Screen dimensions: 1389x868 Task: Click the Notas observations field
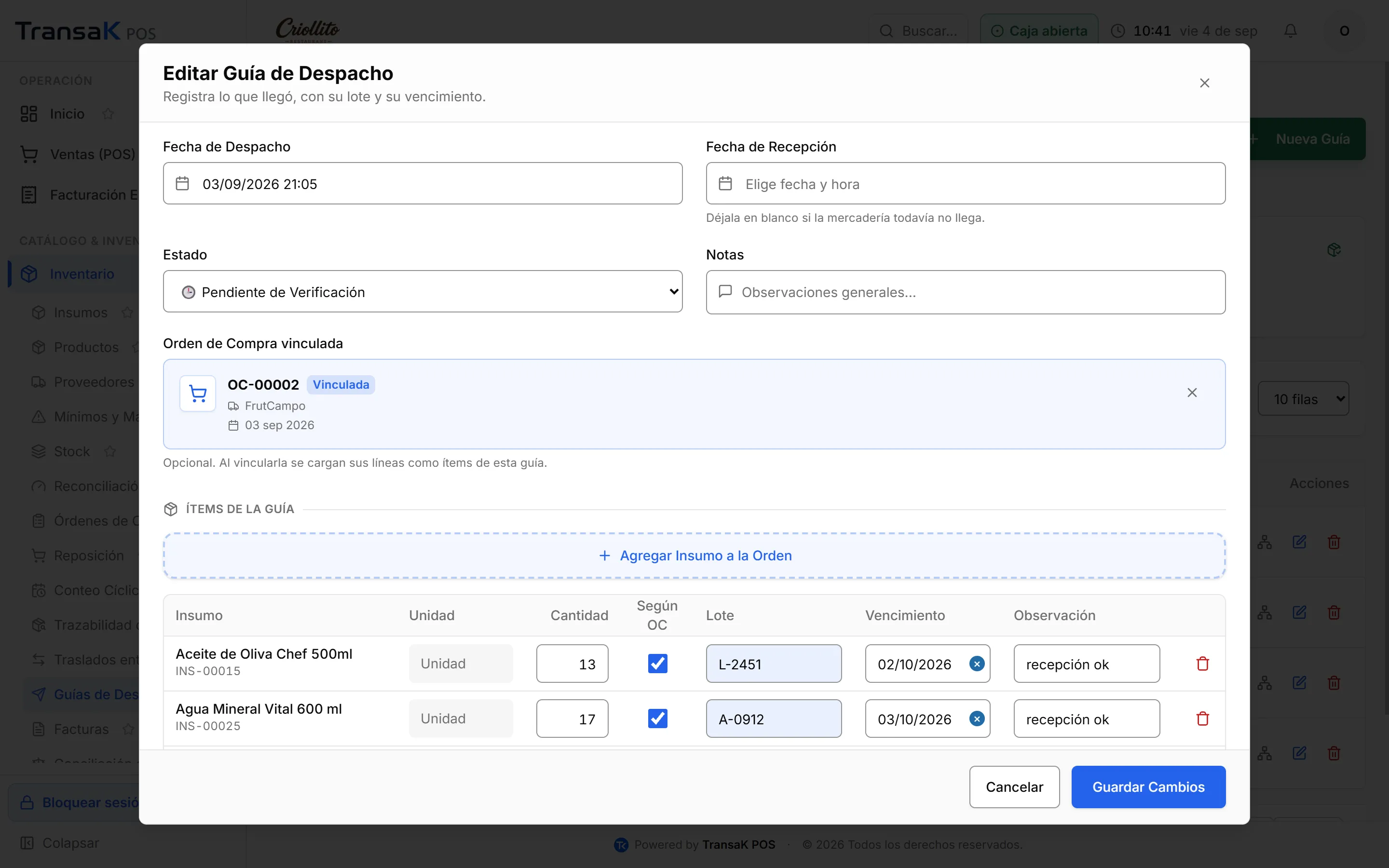[966, 292]
